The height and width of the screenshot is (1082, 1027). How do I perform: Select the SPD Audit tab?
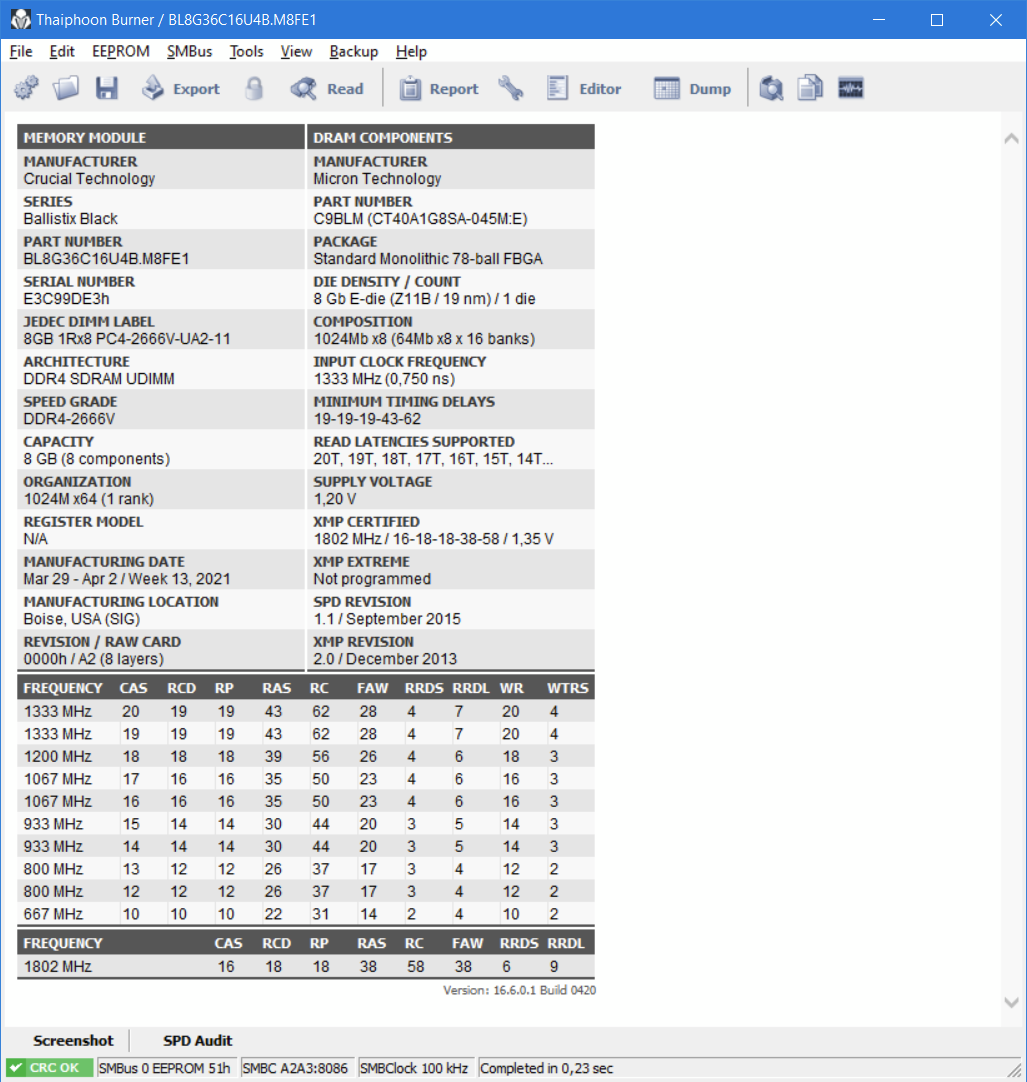[x=197, y=1041]
